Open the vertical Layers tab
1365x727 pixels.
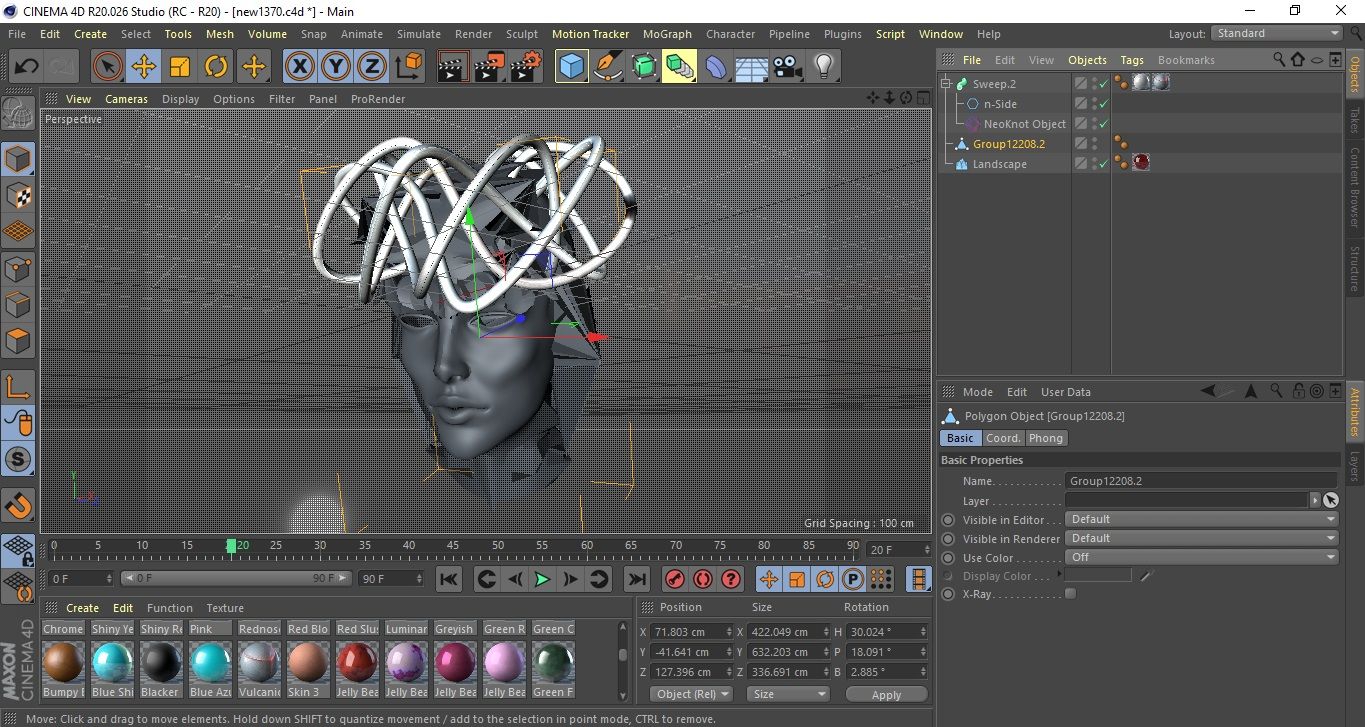(1354, 466)
